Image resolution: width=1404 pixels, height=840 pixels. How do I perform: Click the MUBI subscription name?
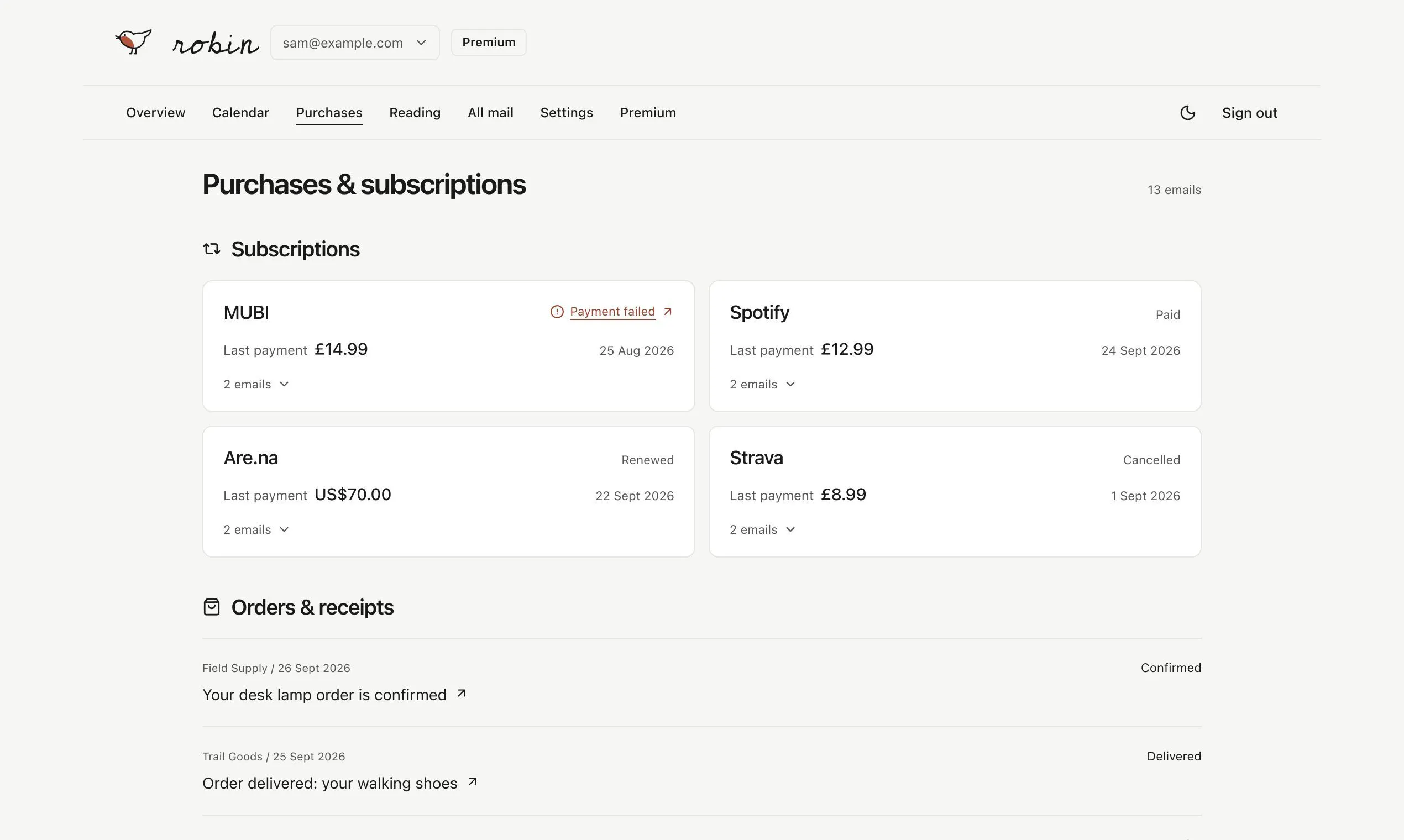coord(247,312)
